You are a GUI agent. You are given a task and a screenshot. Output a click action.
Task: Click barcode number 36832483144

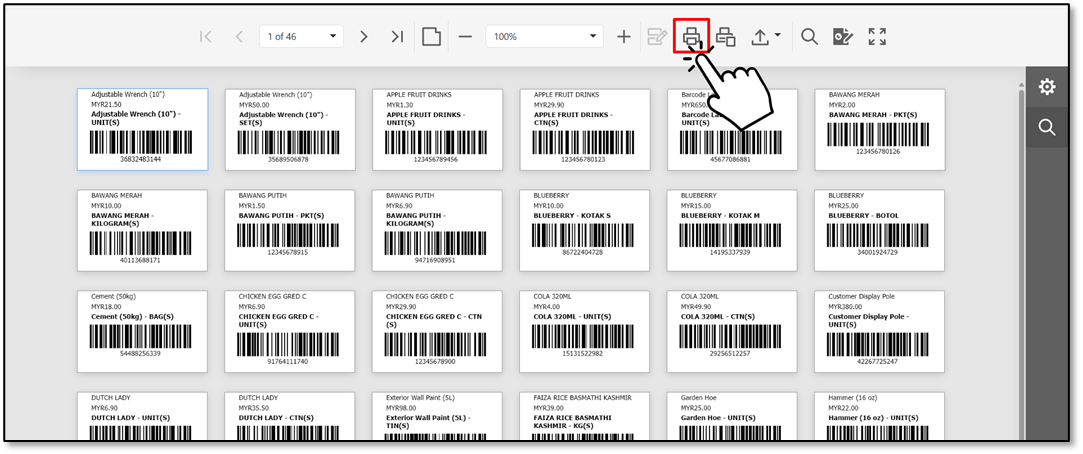coord(141,160)
